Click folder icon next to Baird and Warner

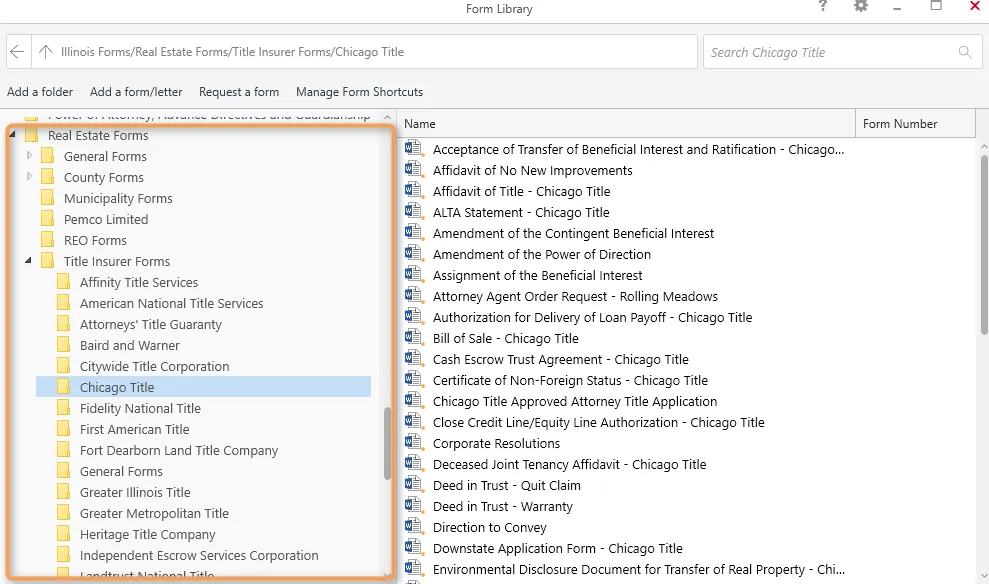coord(63,345)
